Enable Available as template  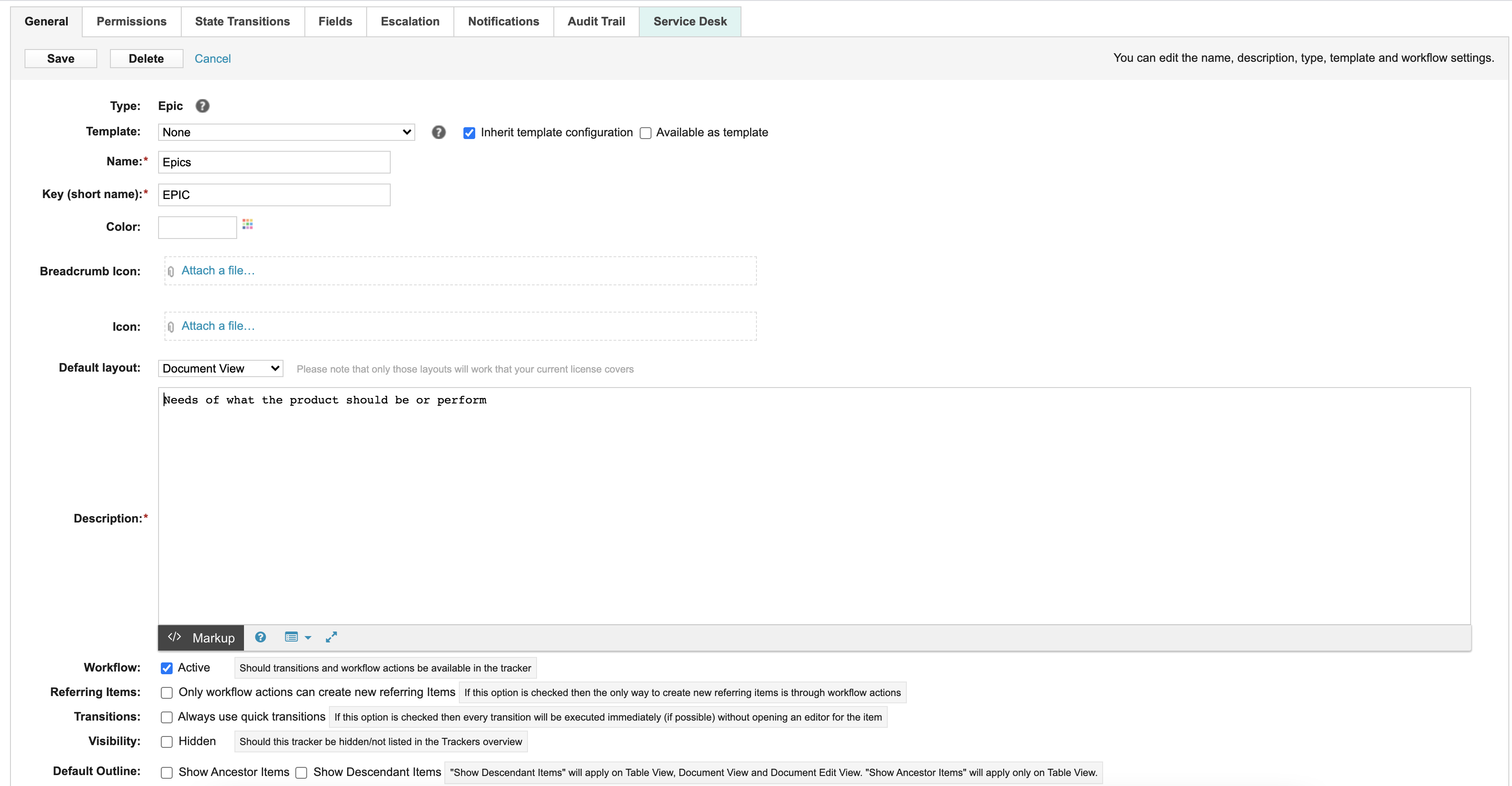pos(646,133)
